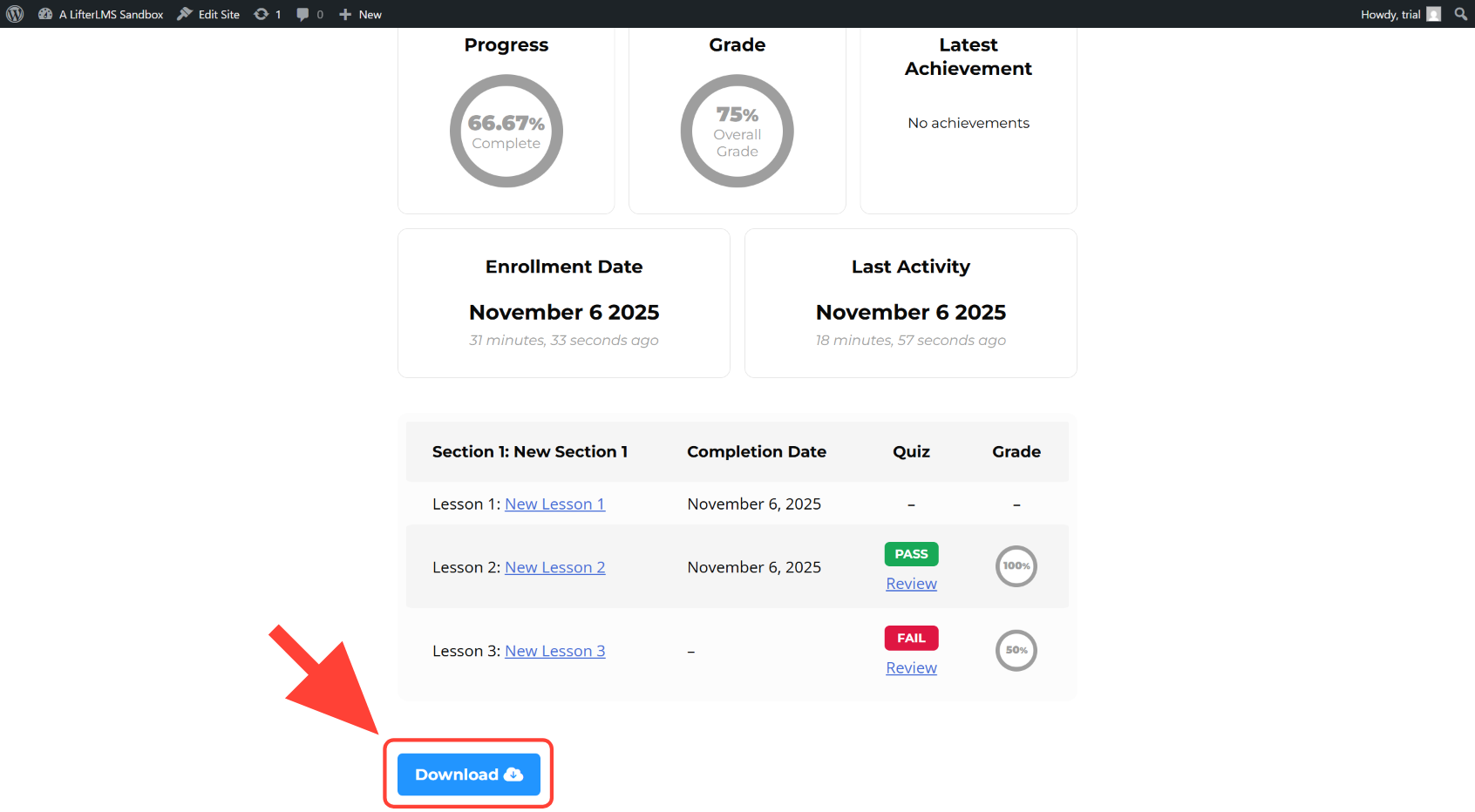Open the A LifterLMS Sandbox site menu
1475x812 pixels.
tap(101, 14)
